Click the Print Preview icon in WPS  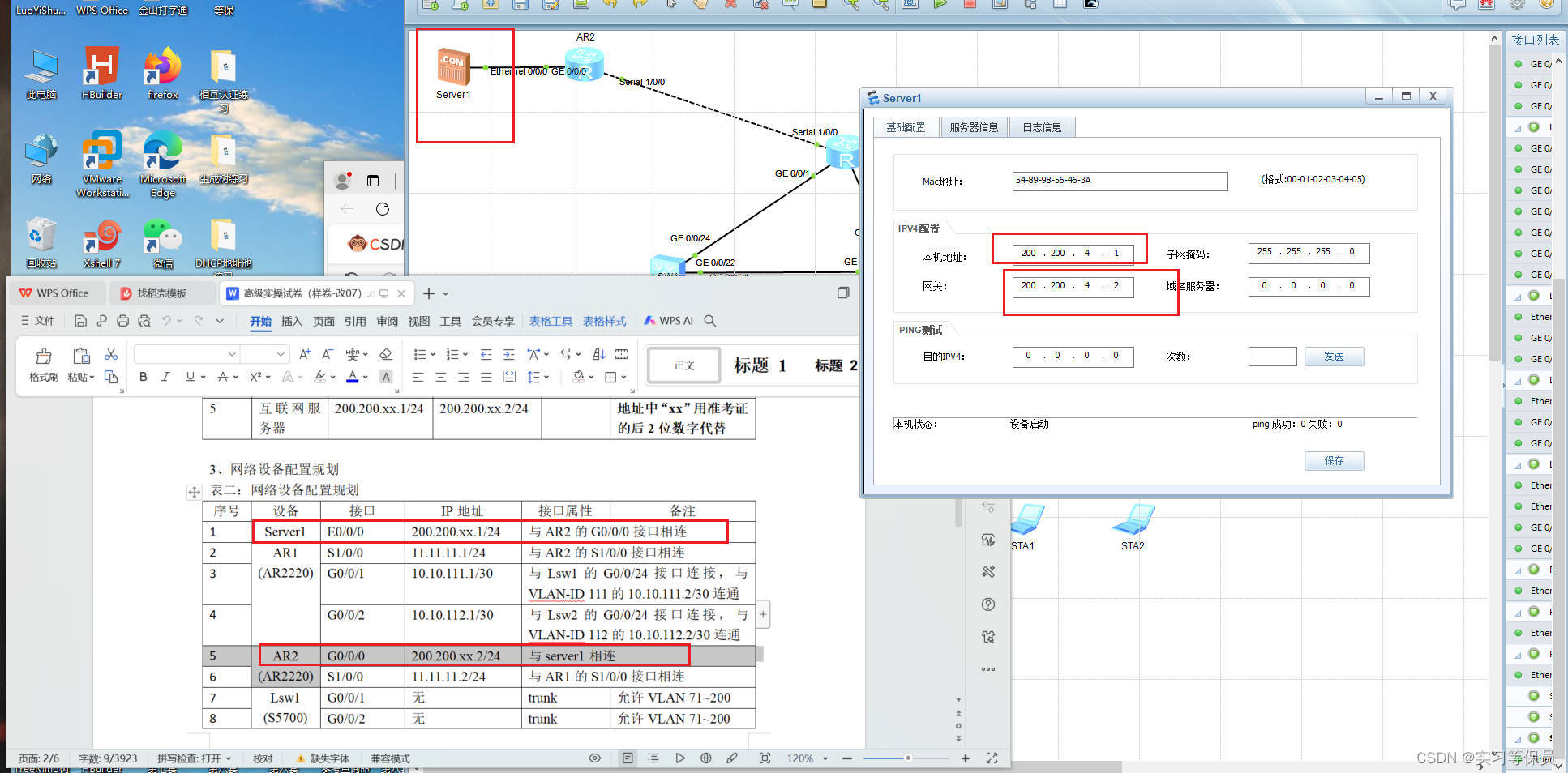(x=144, y=321)
